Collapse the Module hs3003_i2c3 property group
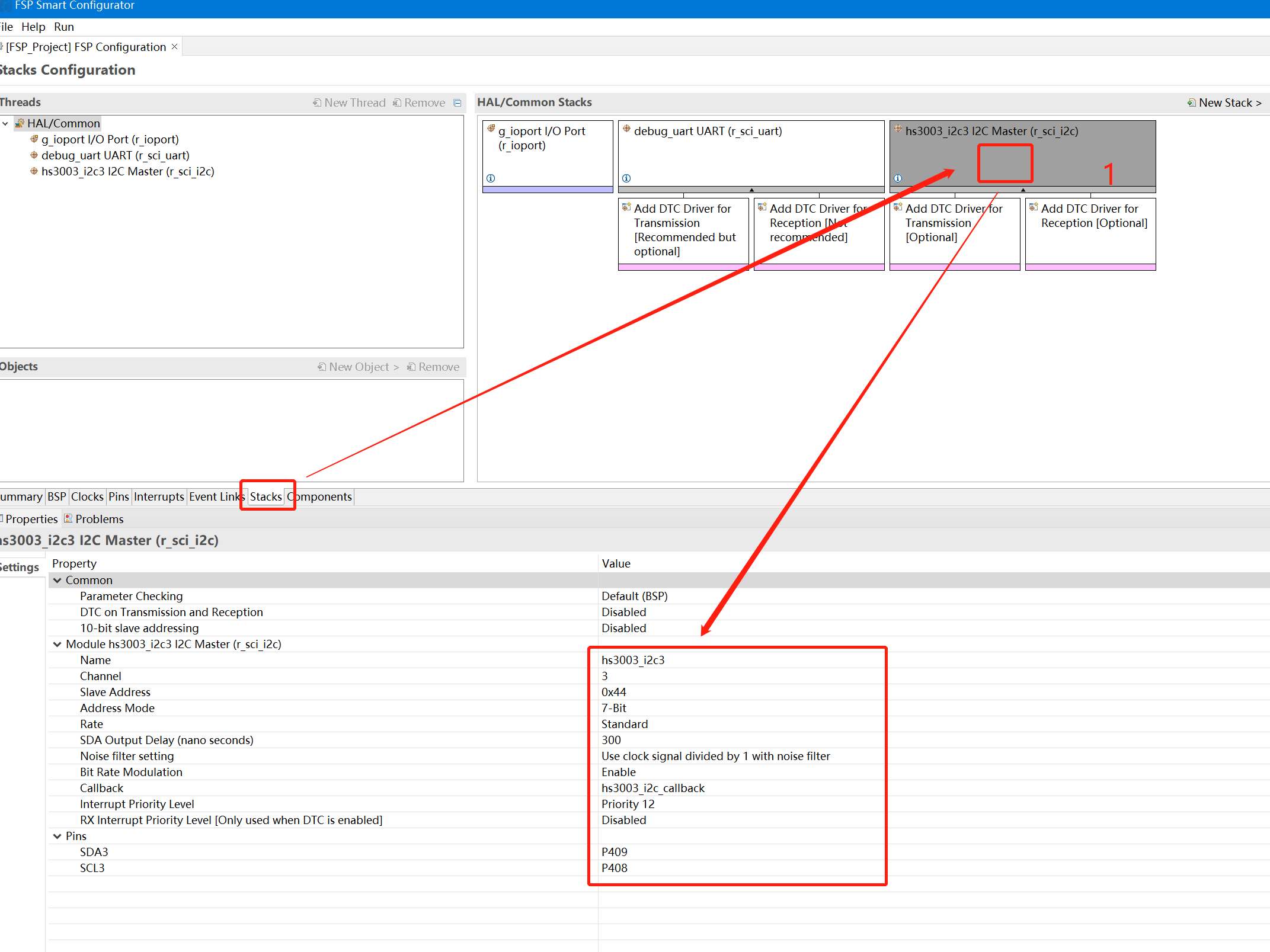 point(57,644)
